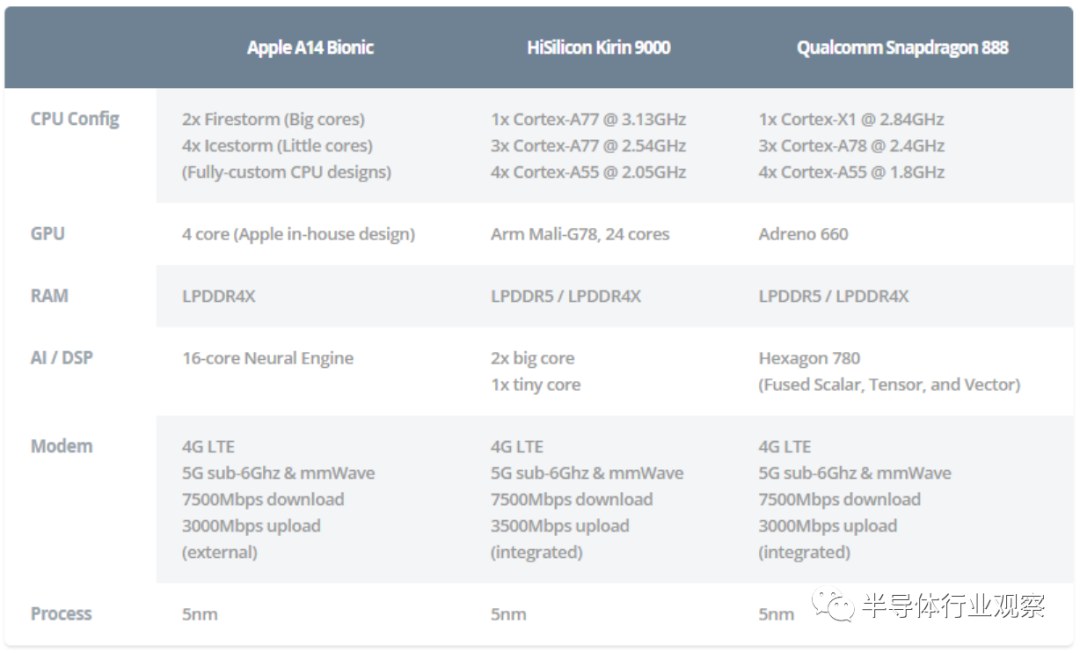Click "5nm" in Kirin 9000 column
This screenshot has height=653, width=1080.
508,614
